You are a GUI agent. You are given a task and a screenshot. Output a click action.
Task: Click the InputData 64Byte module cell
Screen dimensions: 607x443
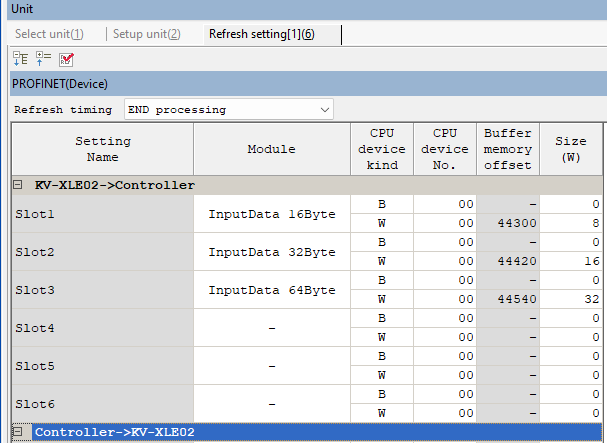272,290
